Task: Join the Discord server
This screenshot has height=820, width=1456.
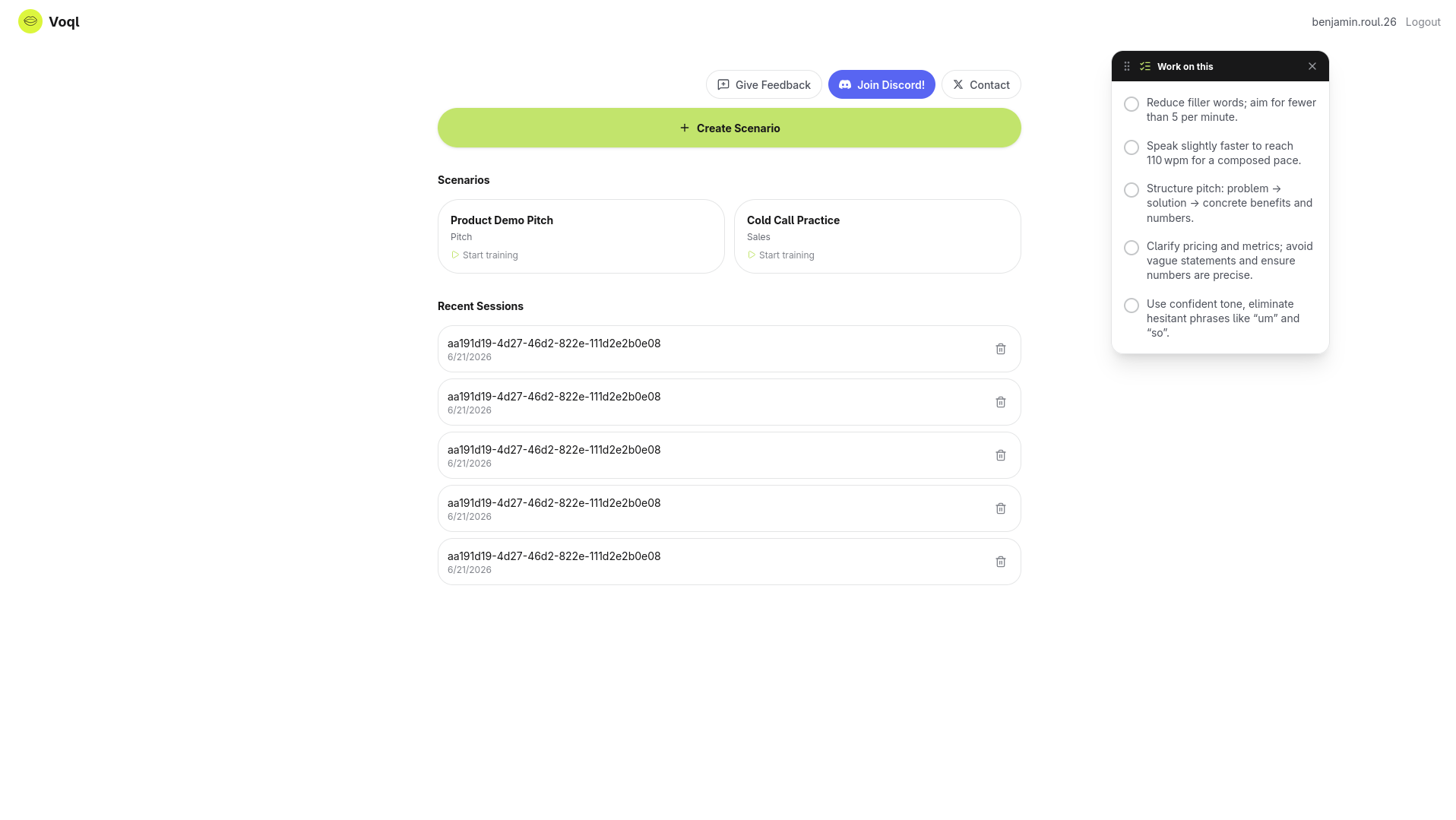Action: 882,84
